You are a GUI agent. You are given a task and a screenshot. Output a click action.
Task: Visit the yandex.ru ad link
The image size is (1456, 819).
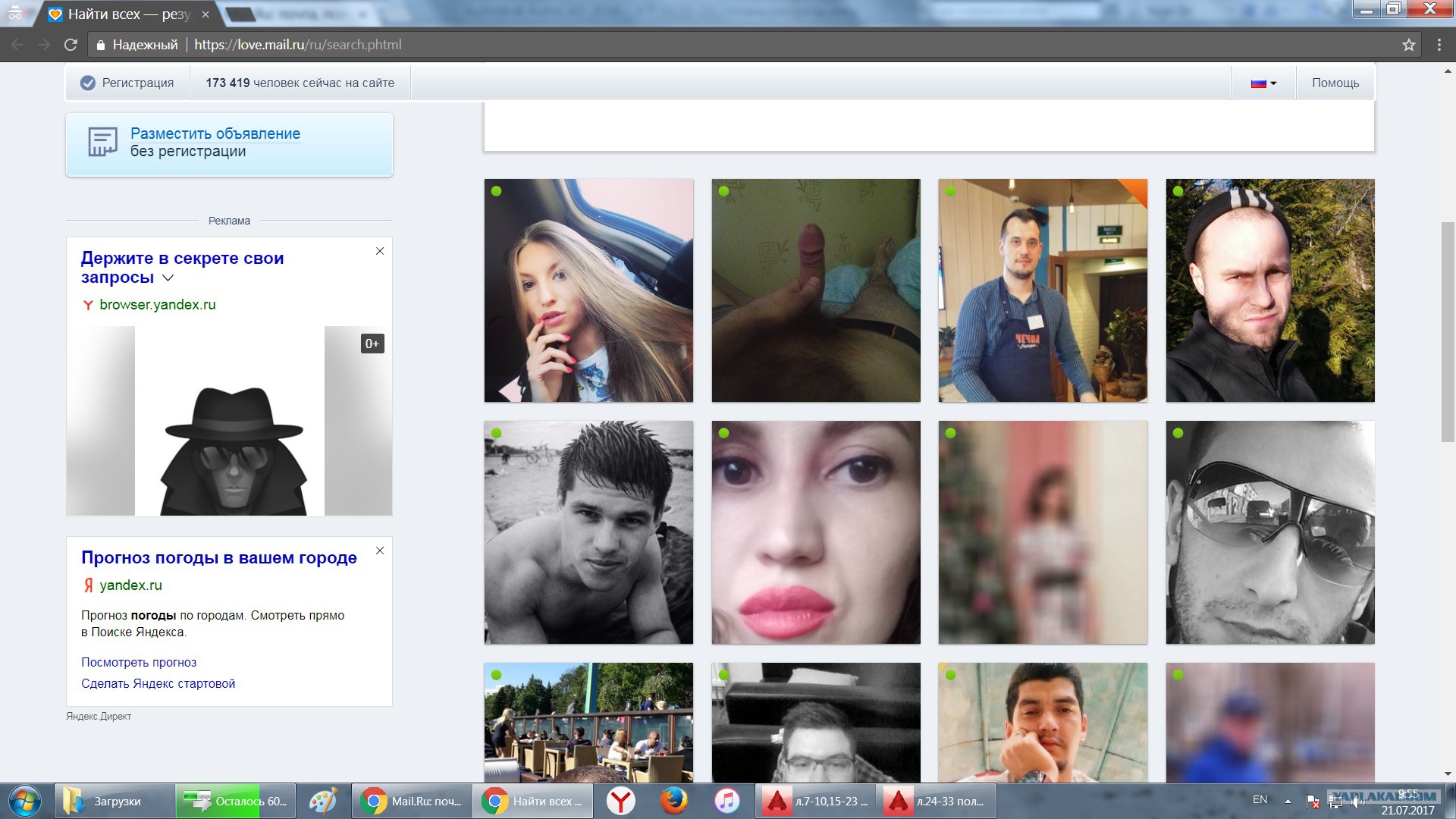coord(130,585)
